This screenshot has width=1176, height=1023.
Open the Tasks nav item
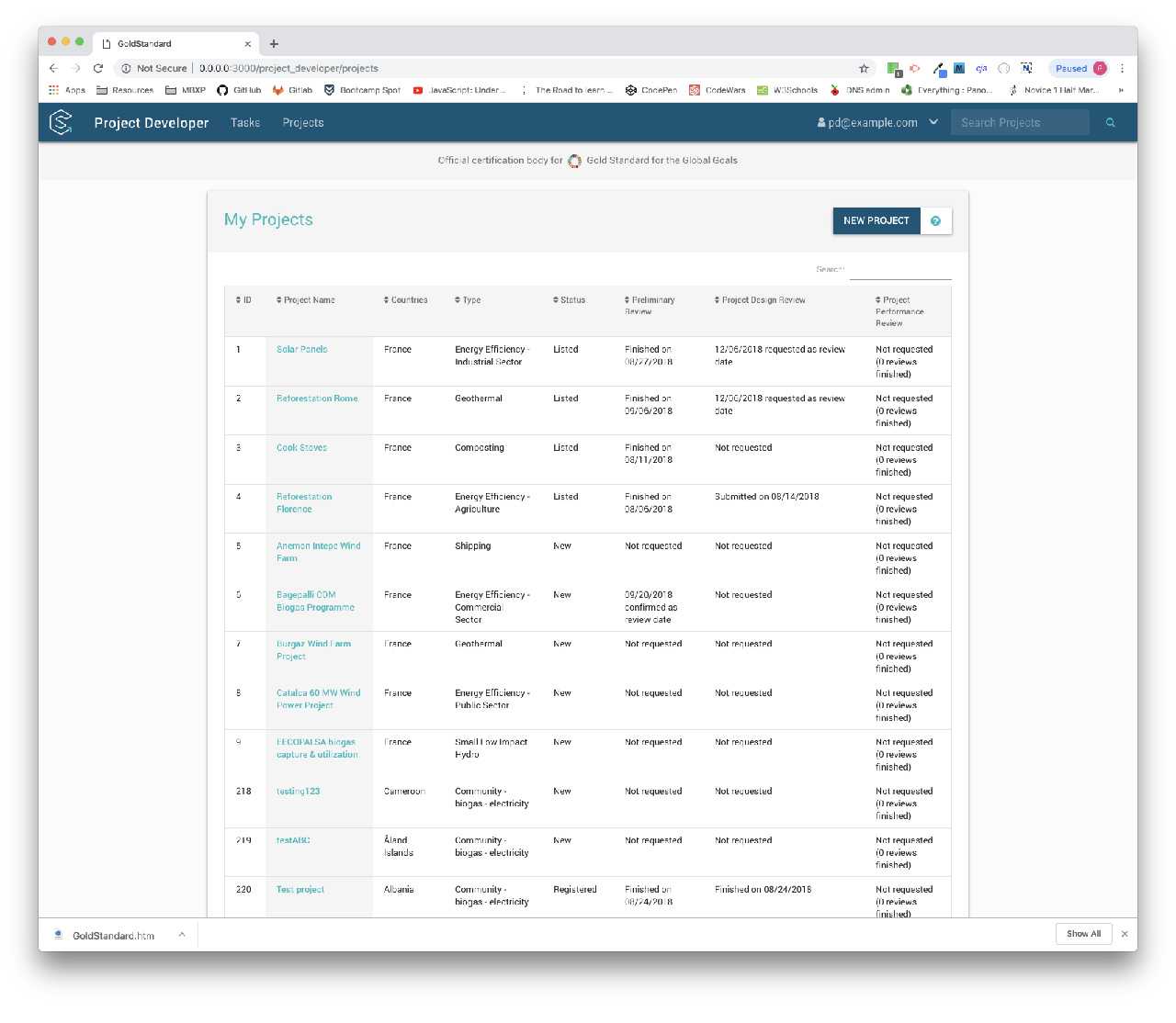(x=245, y=122)
